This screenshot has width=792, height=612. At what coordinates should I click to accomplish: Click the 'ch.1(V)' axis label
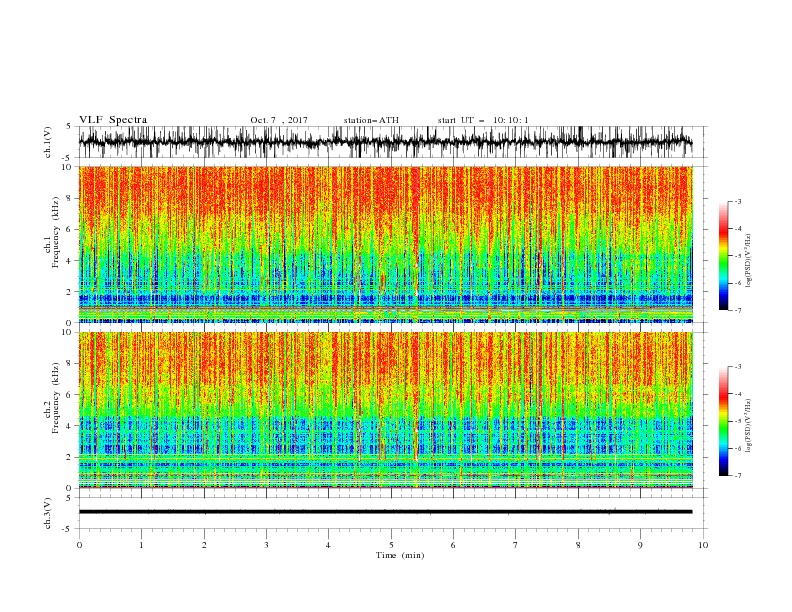pyautogui.click(x=48, y=142)
